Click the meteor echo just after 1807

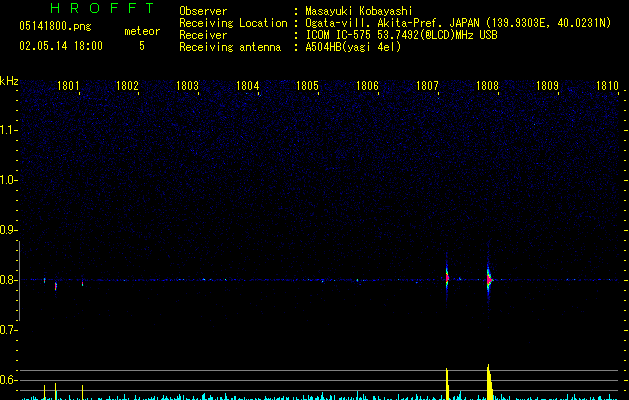[447, 278]
